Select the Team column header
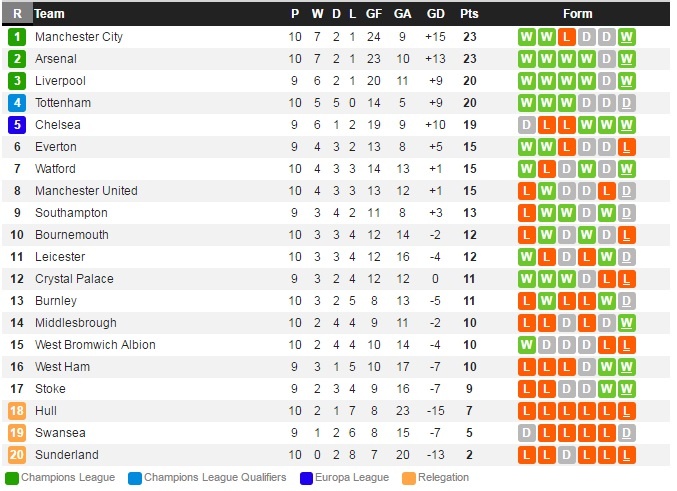The height and width of the screenshot is (491, 677). pyautogui.click(x=50, y=14)
